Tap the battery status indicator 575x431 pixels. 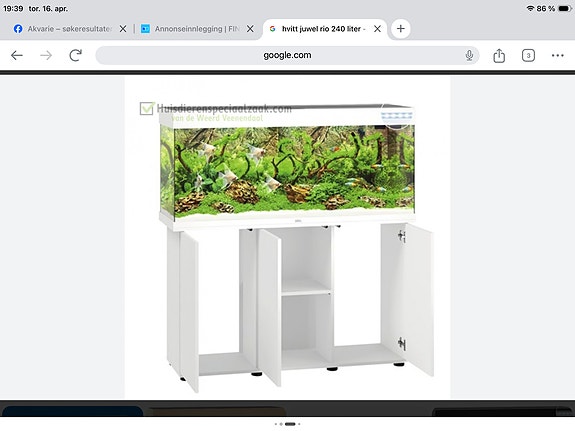[565, 8]
